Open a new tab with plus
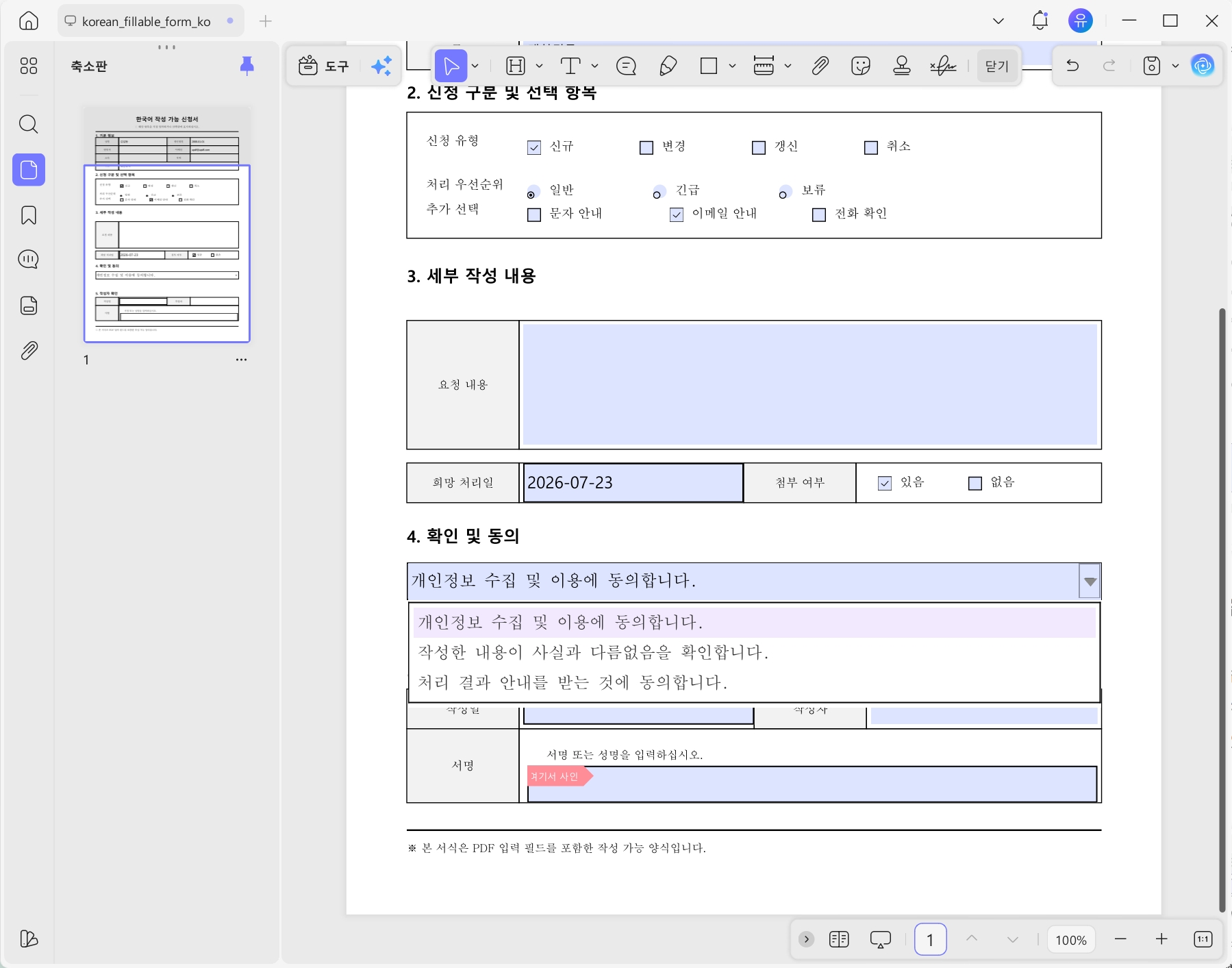The width and height of the screenshot is (1232, 968). pyautogui.click(x=266, y=21)
